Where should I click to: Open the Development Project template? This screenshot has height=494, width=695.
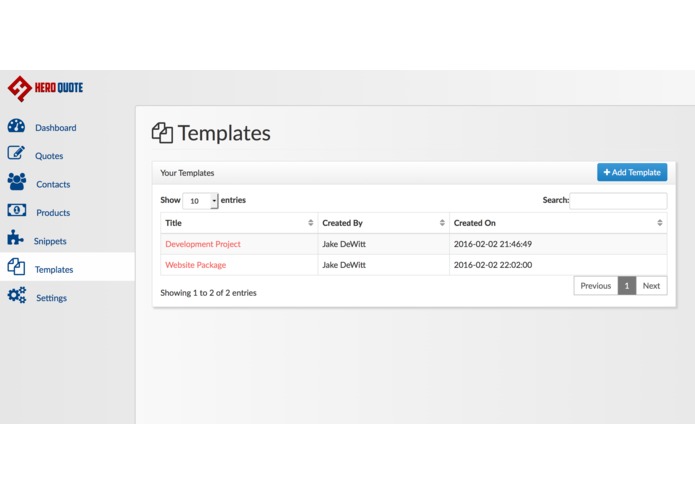[203, 244]
